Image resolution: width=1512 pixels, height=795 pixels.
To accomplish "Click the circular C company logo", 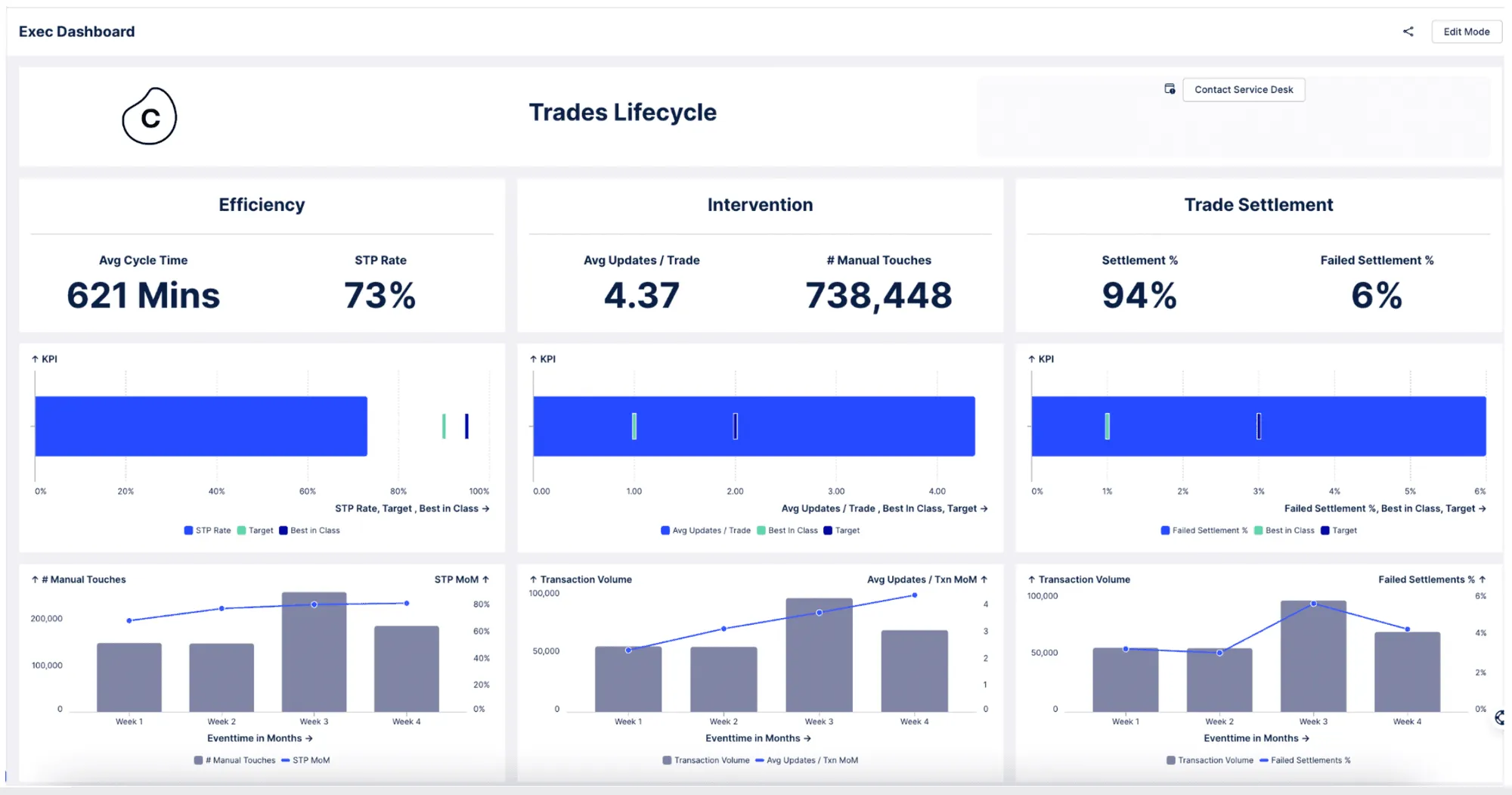I will click(x=150, y=116).
